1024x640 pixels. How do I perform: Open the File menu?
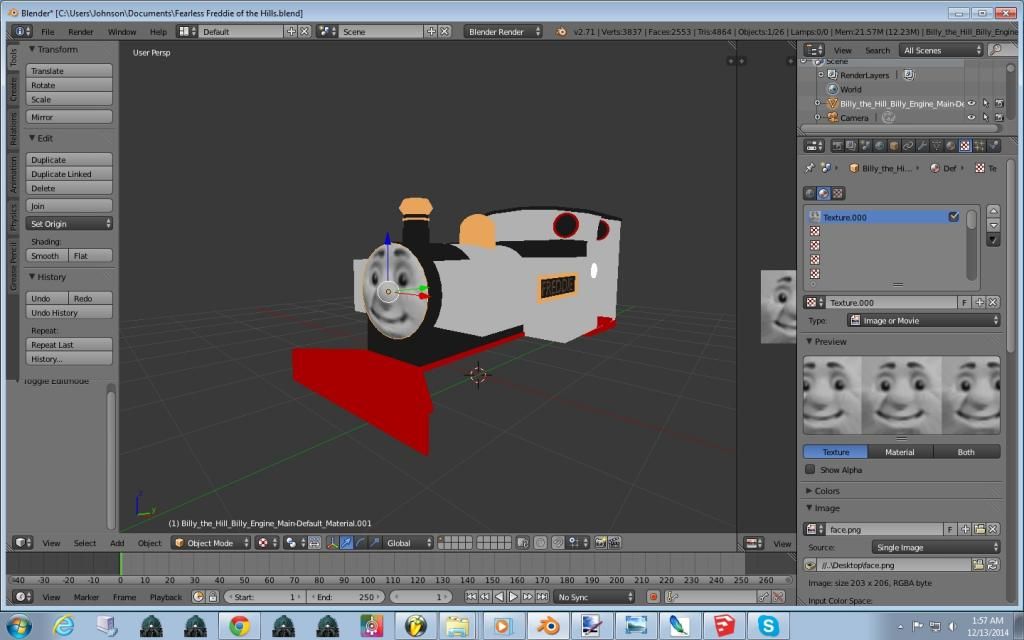[48, 31]
